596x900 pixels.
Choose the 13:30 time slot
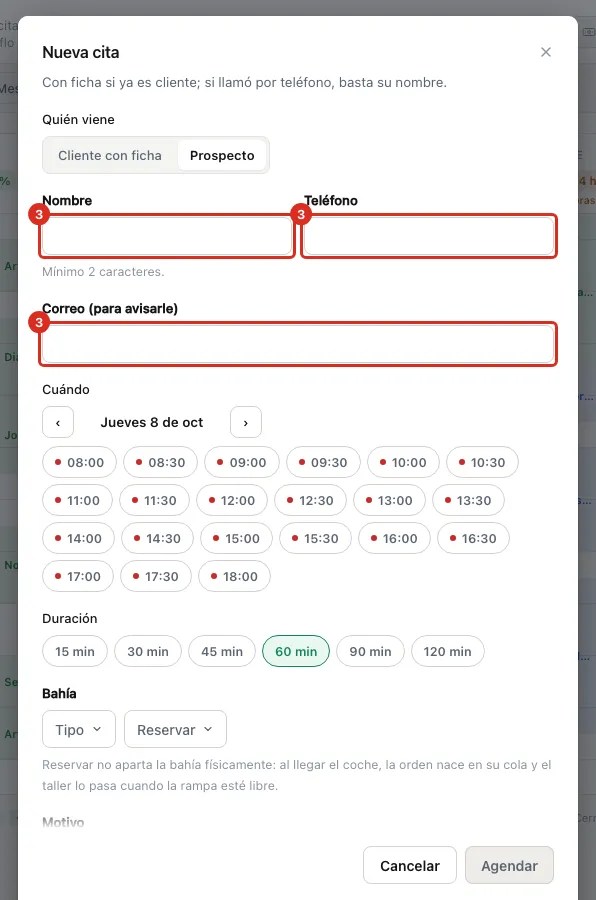[x=468, y=501]
